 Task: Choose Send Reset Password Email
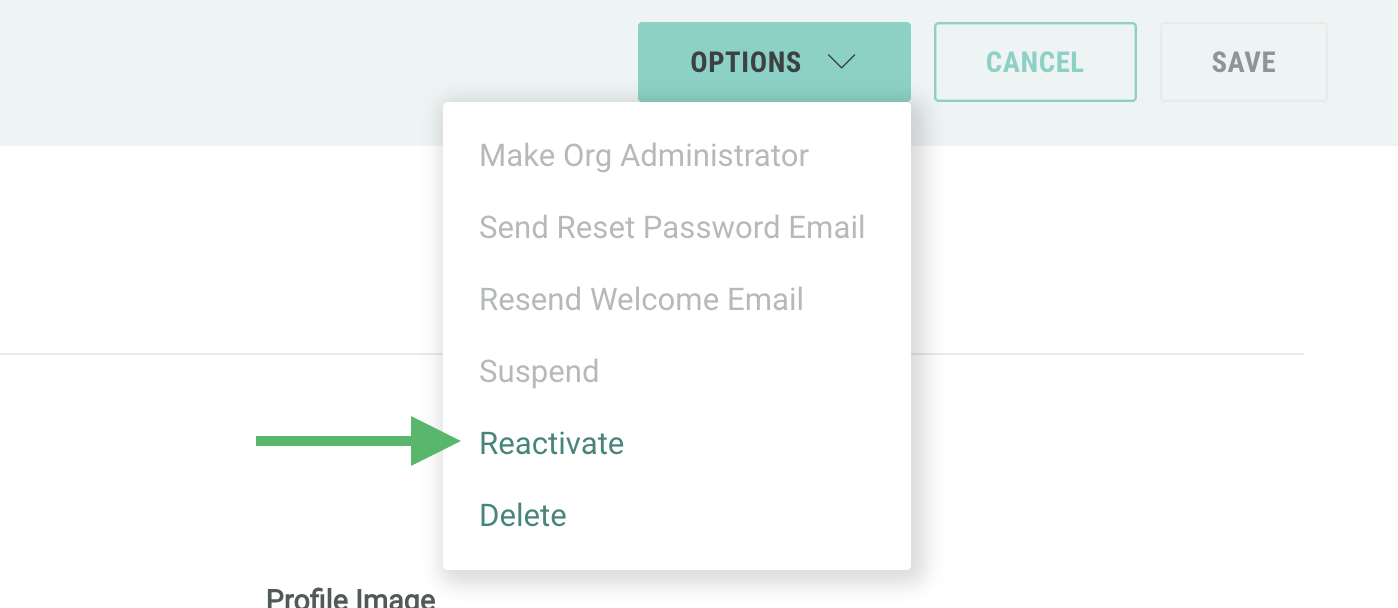coord(672,227)
